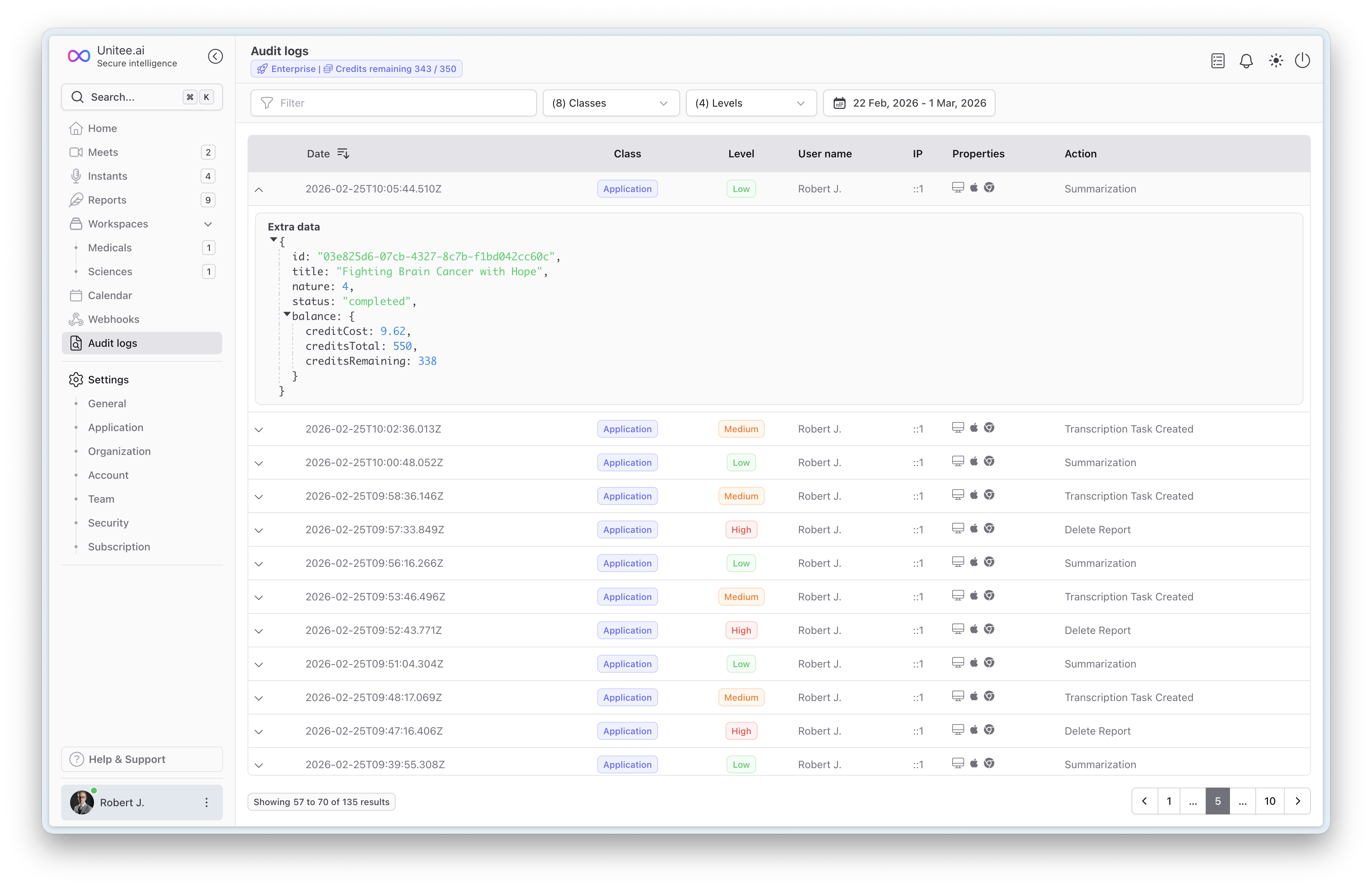Navigate to Webhooks
The height and width of the screenshot is (889, 1372).
pyautogui.click(x=142, y=319)
